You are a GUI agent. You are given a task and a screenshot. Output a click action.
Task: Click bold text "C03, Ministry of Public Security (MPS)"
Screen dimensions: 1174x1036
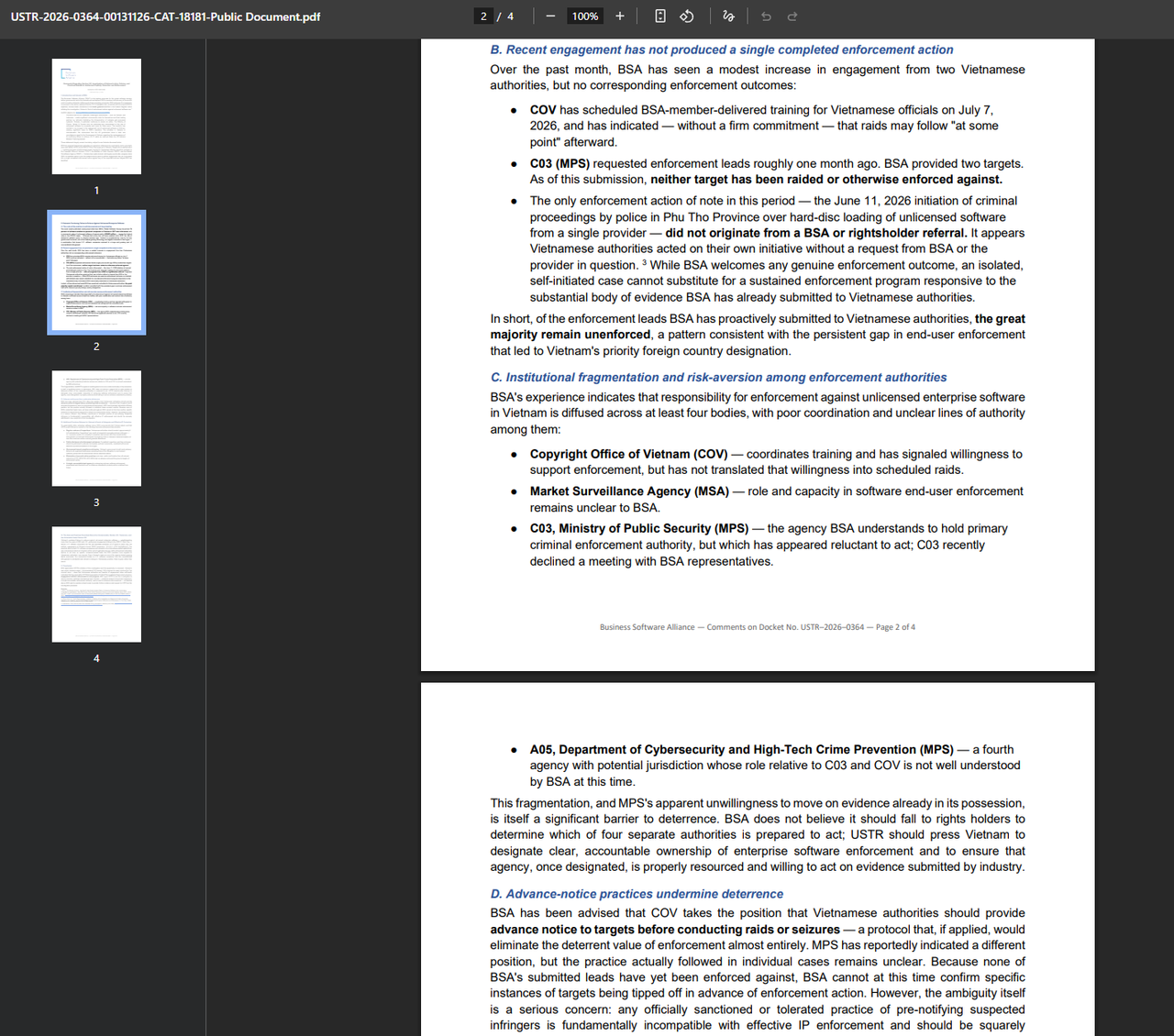pyautogui.click(x=639, y=529)
